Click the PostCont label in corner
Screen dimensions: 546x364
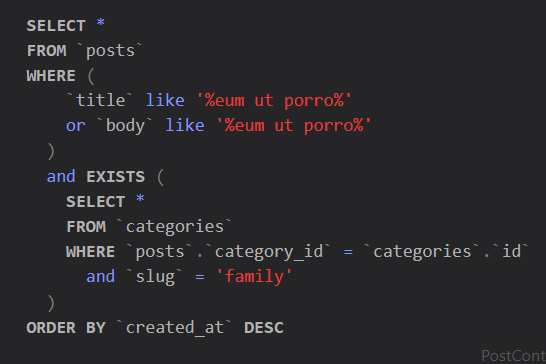(x=514, y=356)
